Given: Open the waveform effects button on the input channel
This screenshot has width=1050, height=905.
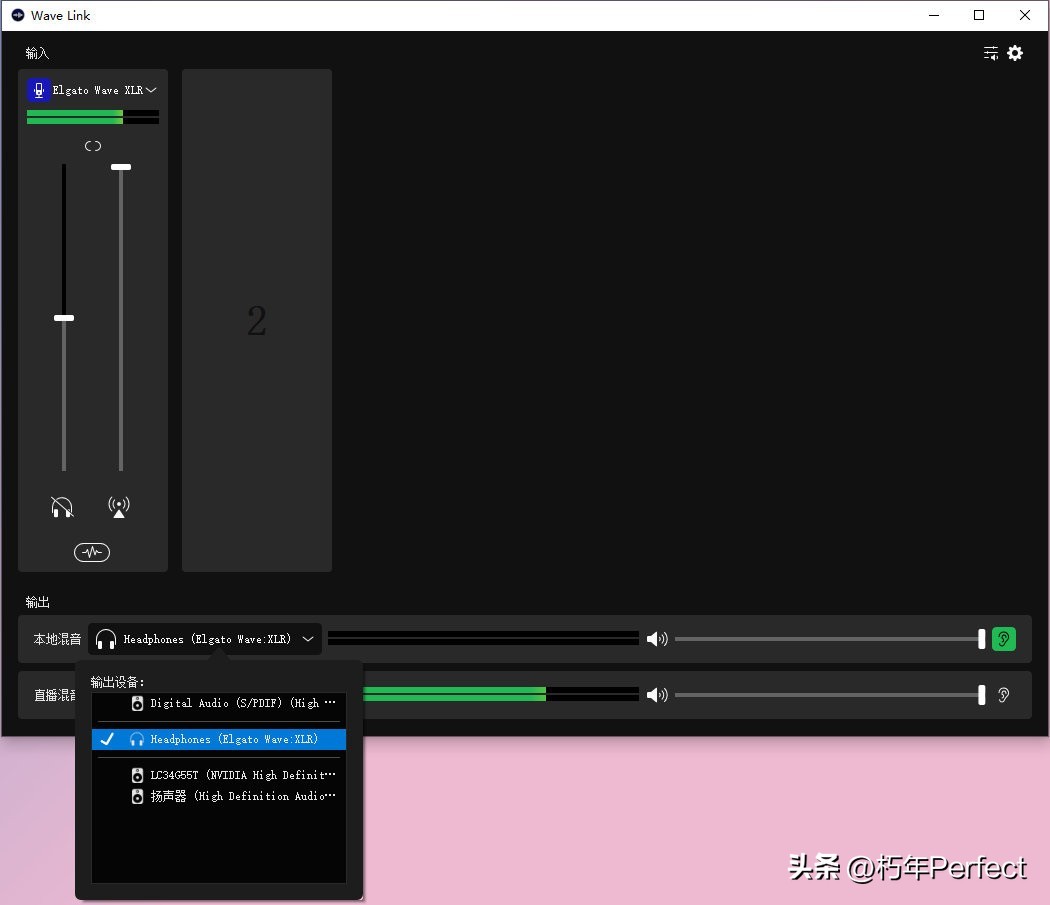Looking at the screenshot, I should point(92,552).
